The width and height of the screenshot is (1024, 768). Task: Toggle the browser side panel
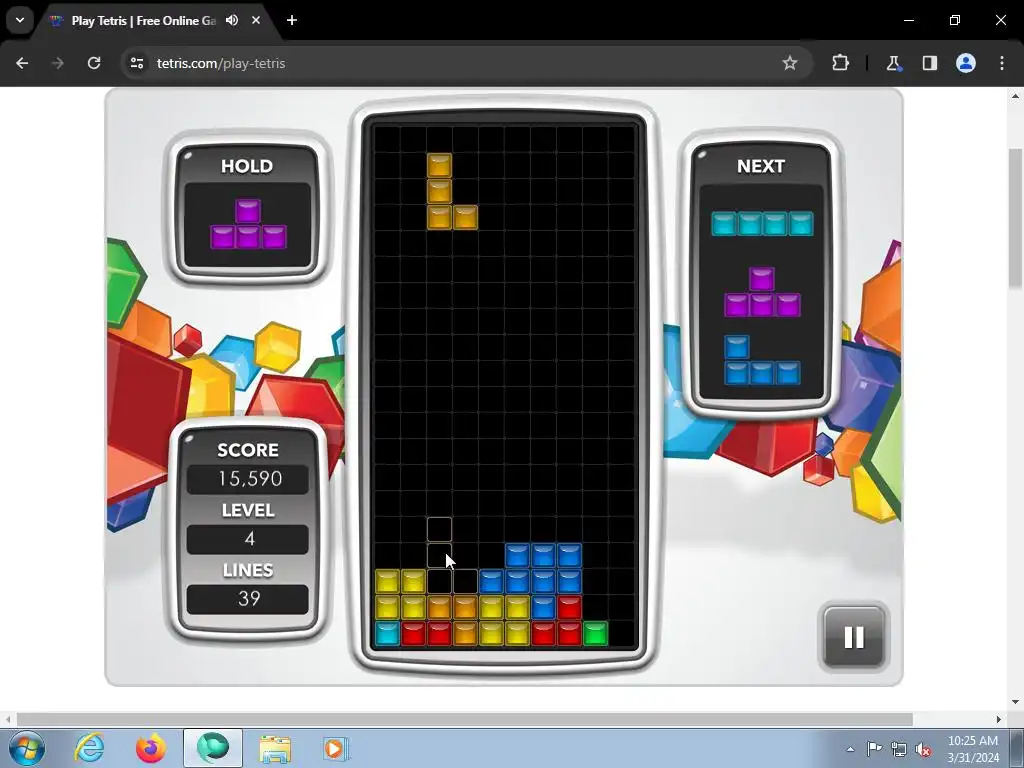(x=929, y=63)
